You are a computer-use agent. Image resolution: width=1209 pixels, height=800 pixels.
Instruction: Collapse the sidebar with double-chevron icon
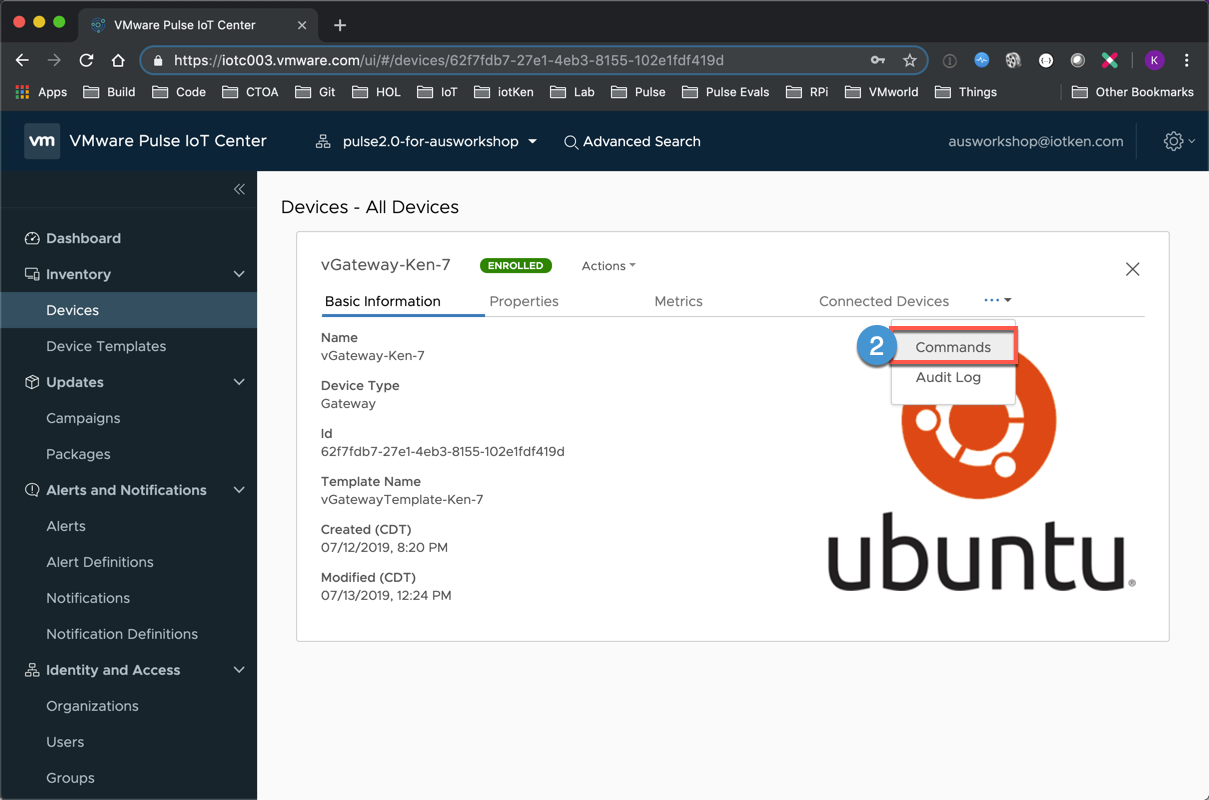click(239, 189)
